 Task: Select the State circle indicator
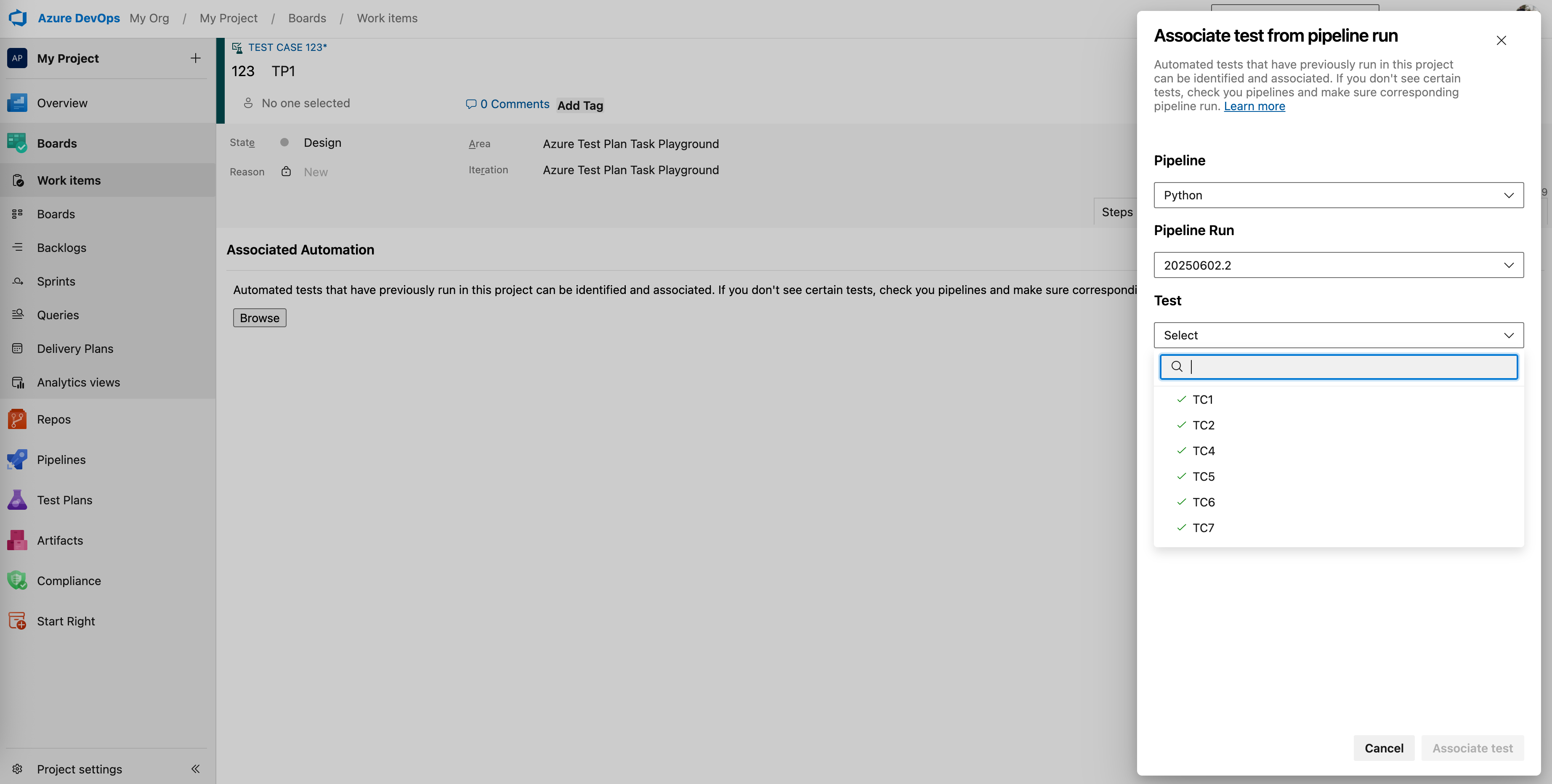point(284,142)
